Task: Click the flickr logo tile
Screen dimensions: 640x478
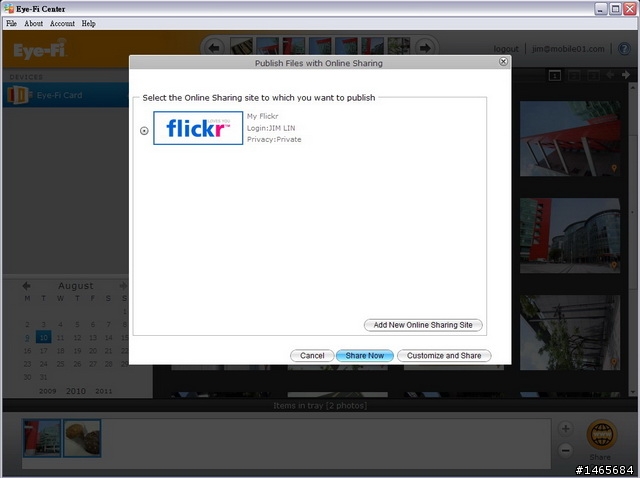Action: (198, 128)
